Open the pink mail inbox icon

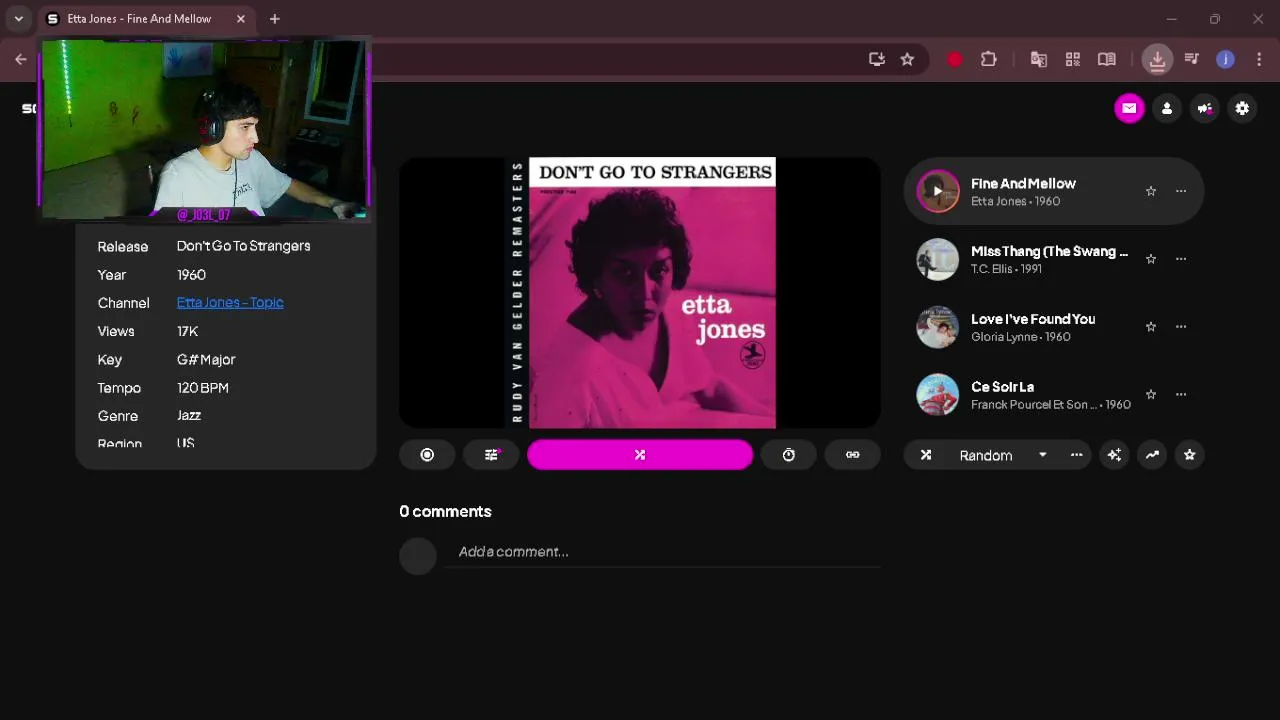click(1129, 108)
